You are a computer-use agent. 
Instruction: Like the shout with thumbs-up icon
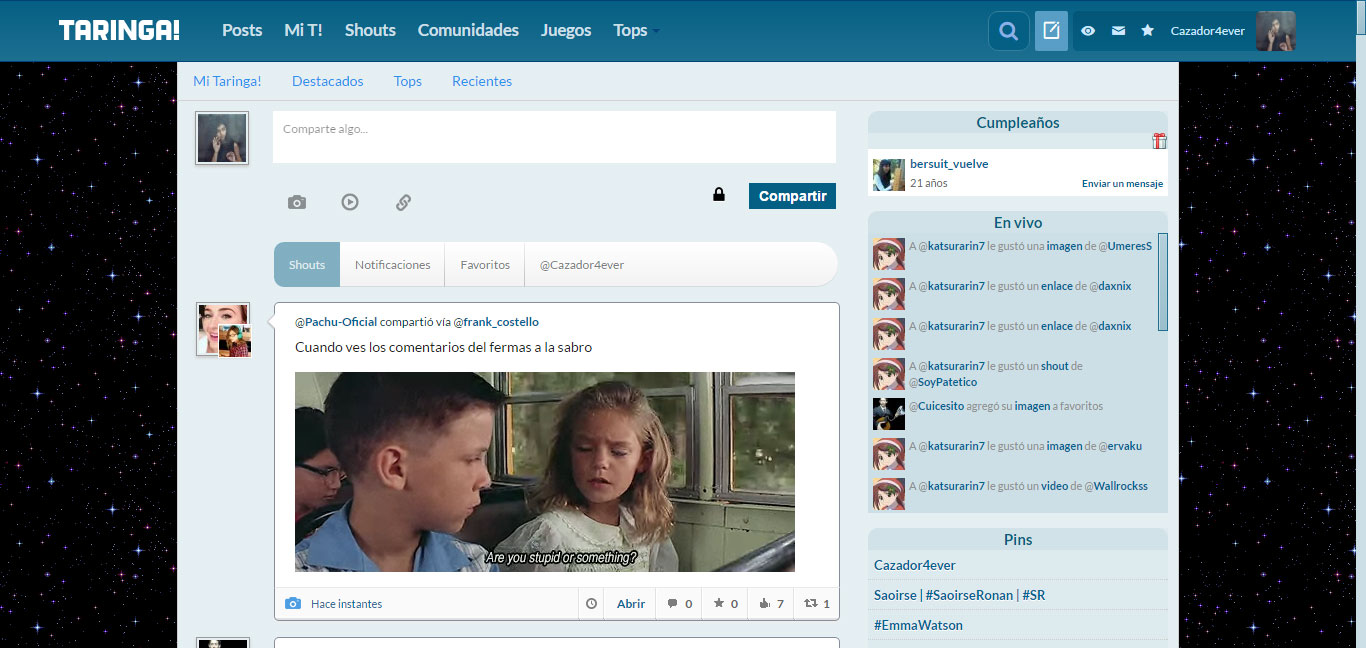(x=771, y=604)
